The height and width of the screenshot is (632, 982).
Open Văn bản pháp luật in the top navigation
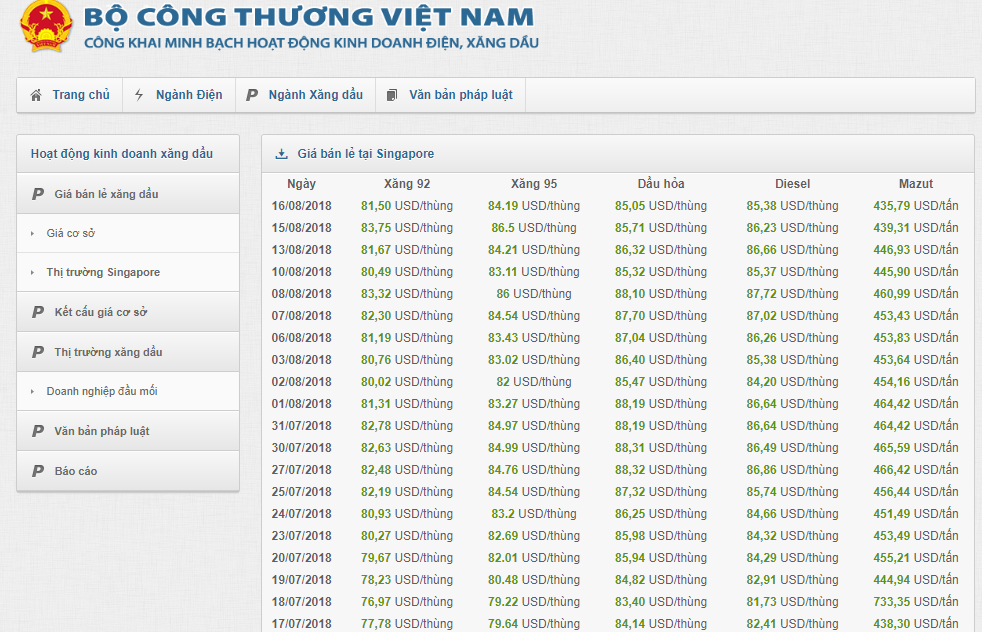(x=450, y=95)
